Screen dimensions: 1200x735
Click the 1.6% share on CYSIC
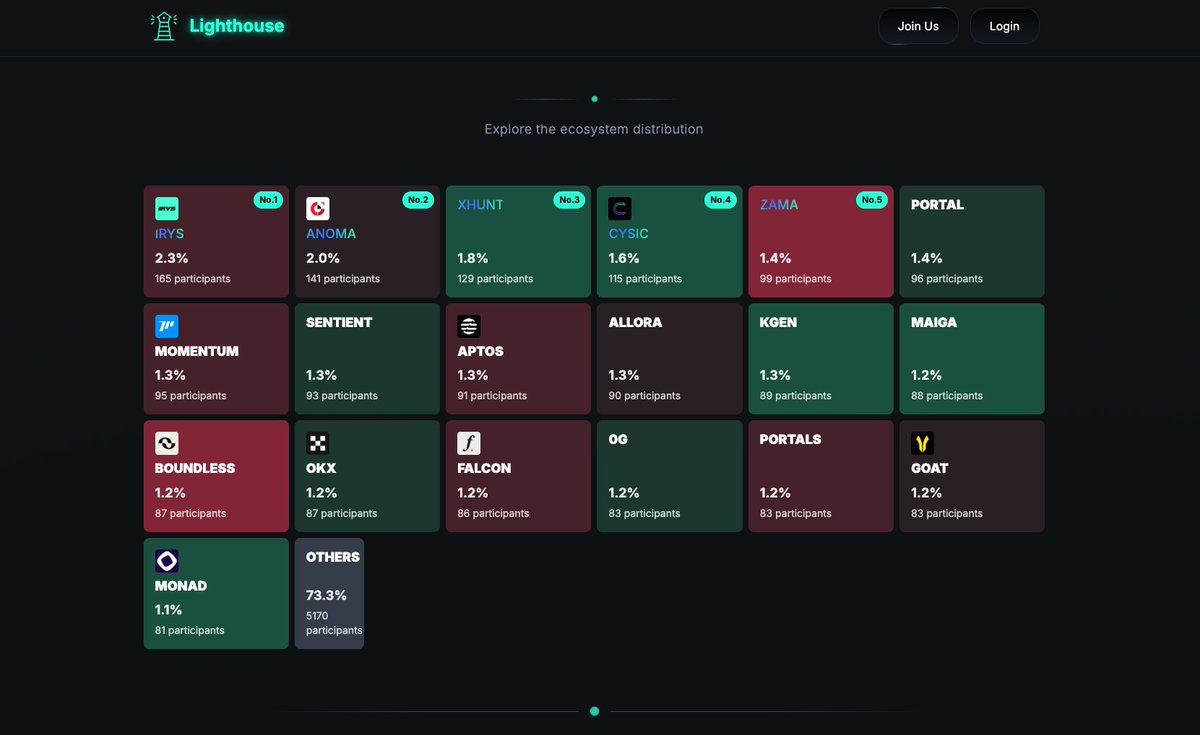click(x=624, y=258)
